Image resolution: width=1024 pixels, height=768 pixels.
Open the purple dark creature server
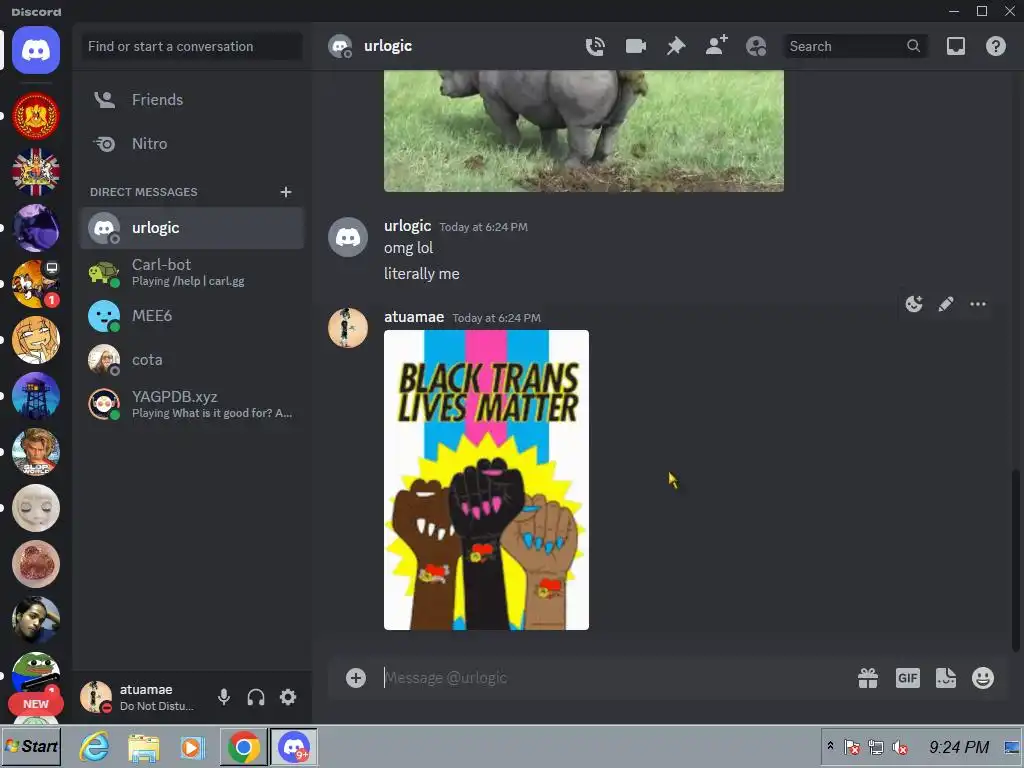click(36, 228)
